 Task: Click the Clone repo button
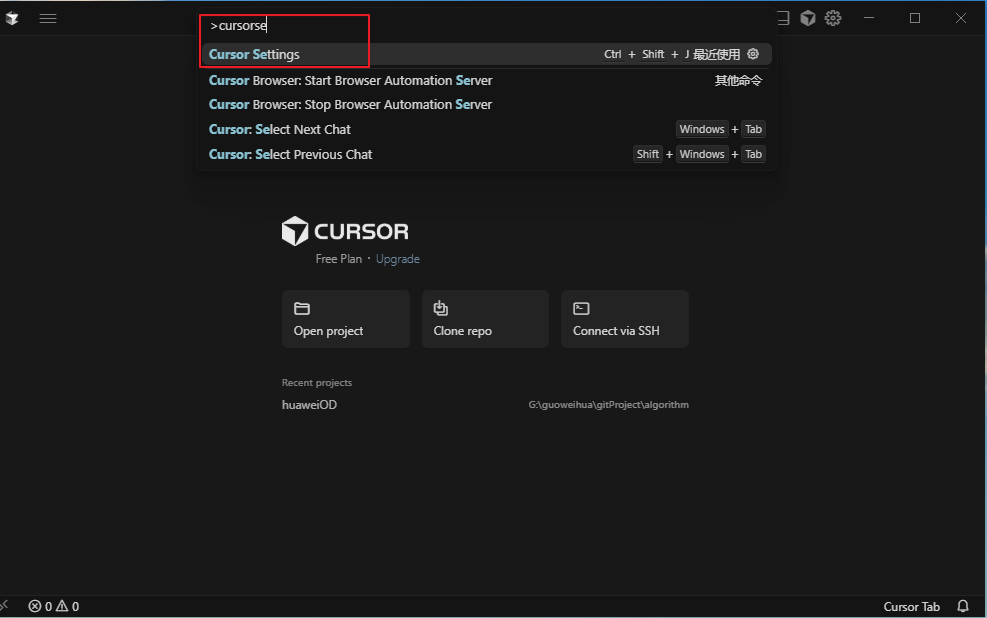pos(485,319)
